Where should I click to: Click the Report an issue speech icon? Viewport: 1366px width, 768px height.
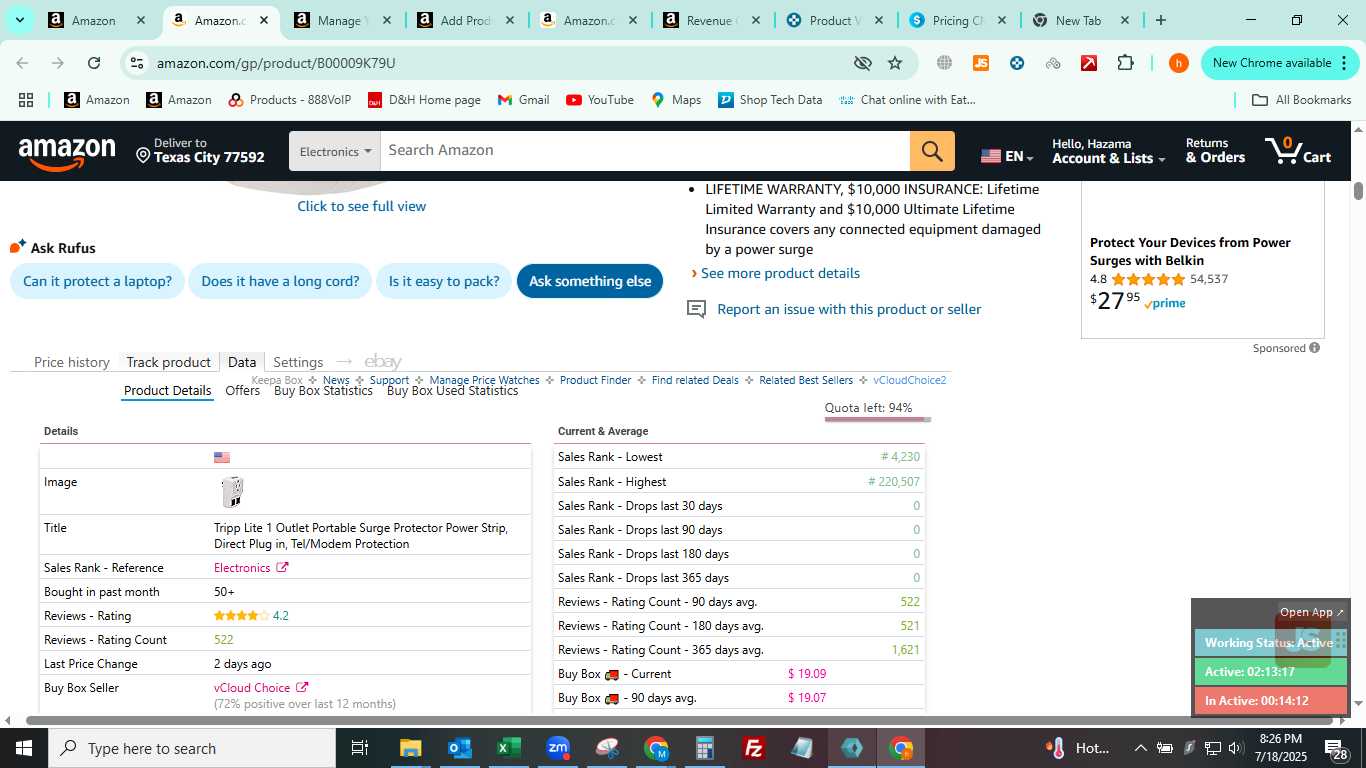pos(696,310)
